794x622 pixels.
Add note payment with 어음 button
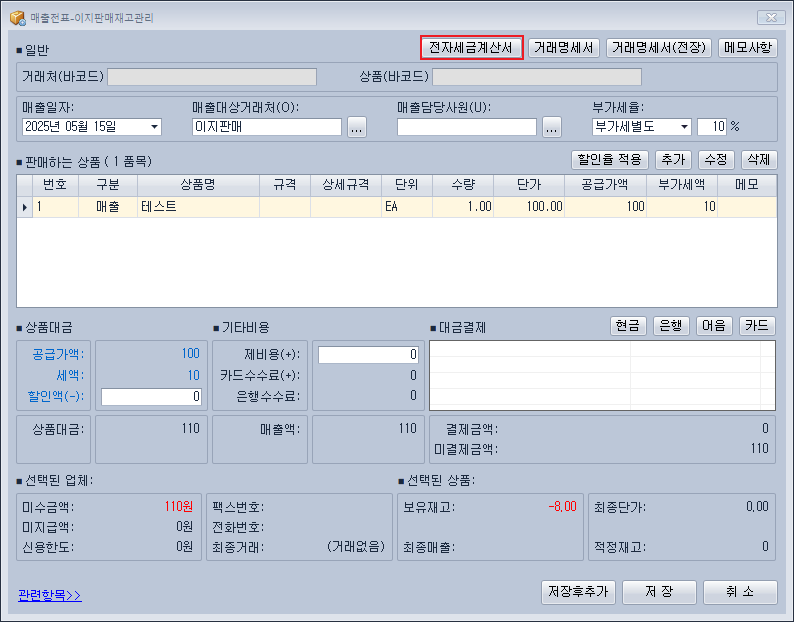[714, 326]
